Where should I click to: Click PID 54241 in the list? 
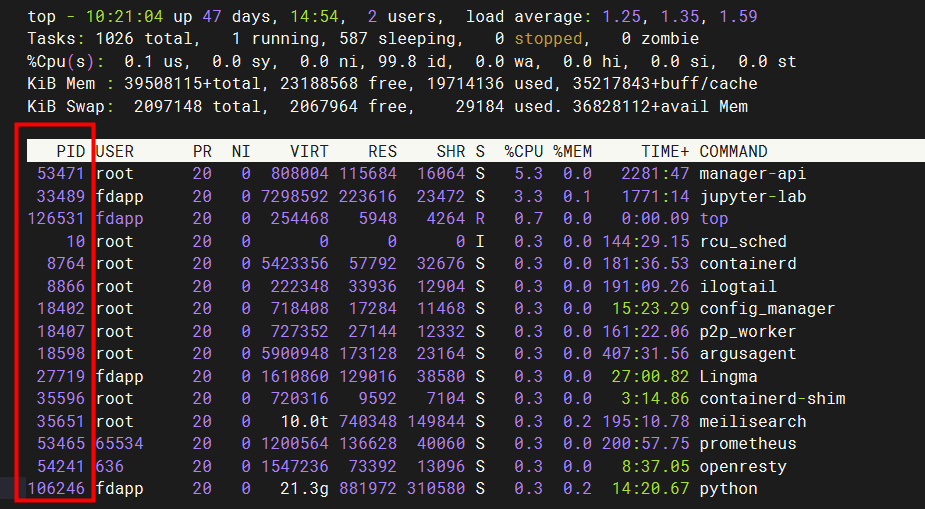[x=61, y=466]
